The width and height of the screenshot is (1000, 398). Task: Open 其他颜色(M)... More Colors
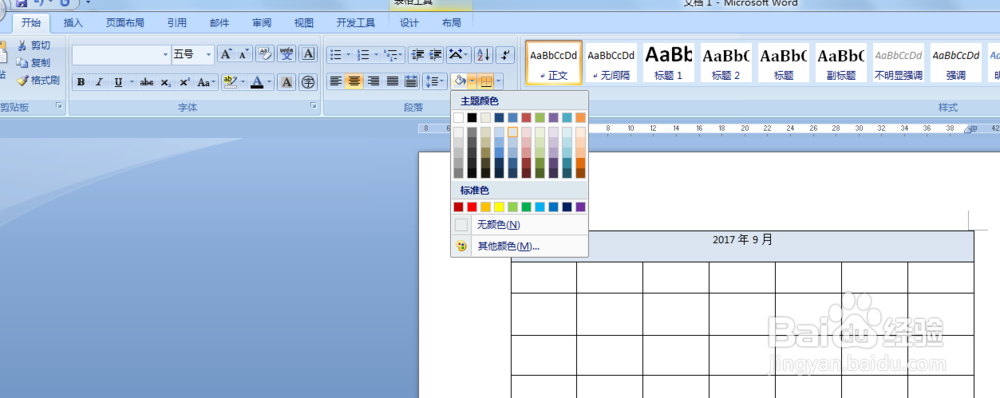coord(519,246)
